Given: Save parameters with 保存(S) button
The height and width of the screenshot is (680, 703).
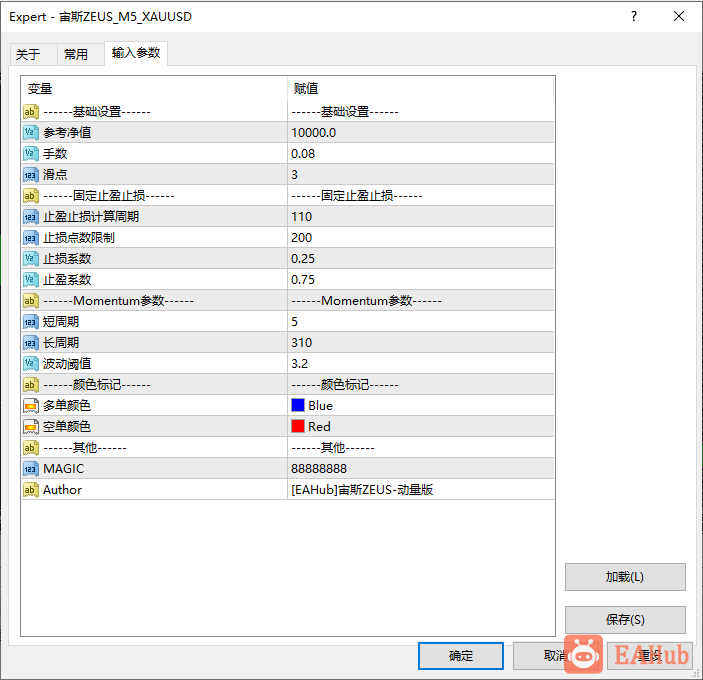Looking at the screenshot, I should point(625,620).
